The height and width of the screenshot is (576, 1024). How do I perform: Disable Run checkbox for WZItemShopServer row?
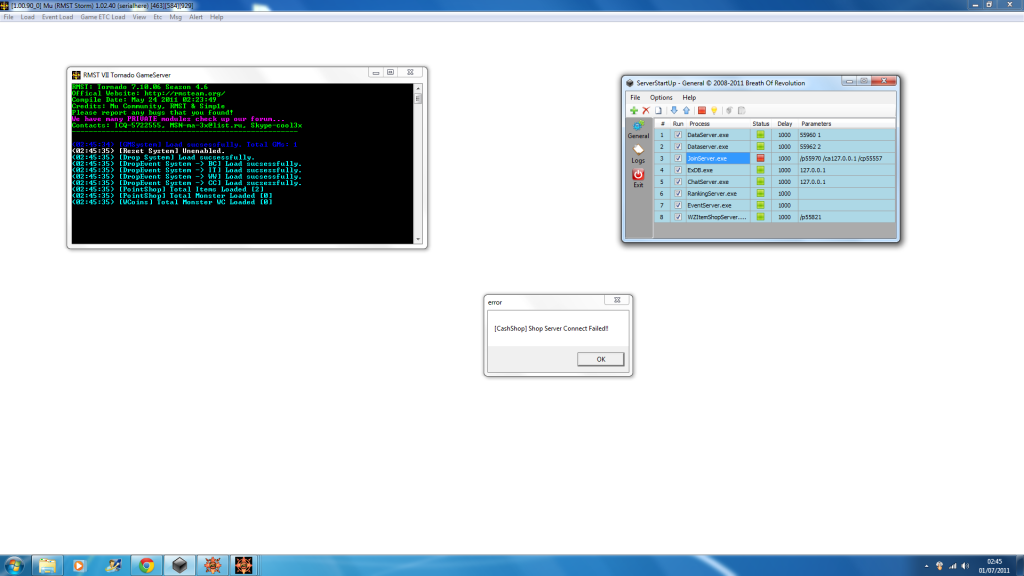(678, 217)
